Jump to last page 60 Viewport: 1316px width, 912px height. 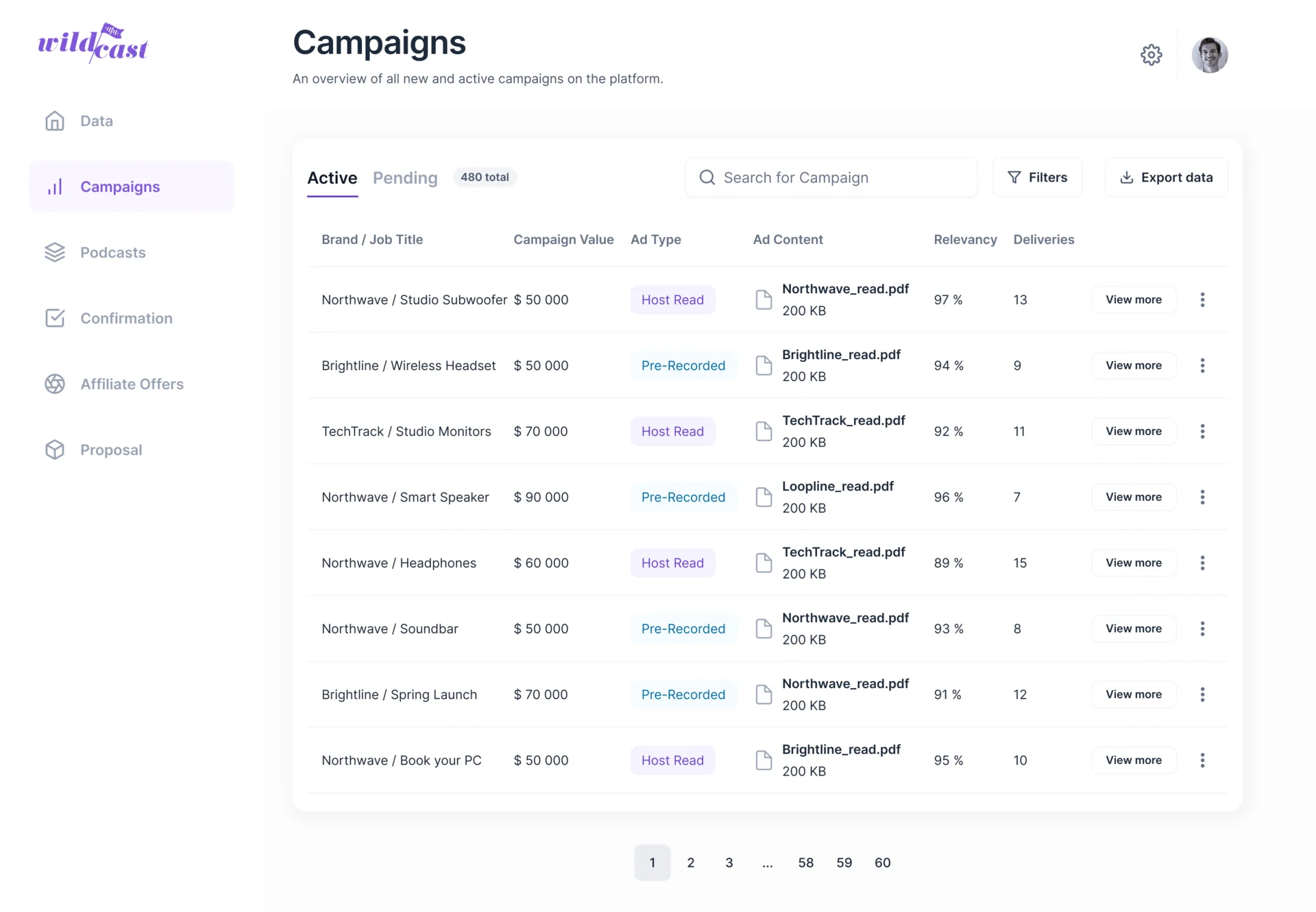883,863
